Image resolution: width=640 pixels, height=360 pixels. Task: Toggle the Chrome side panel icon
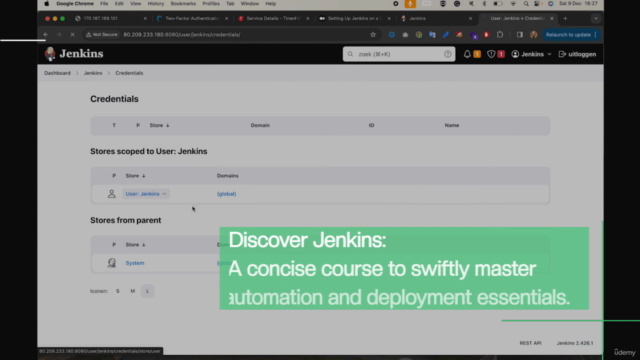(x=520, y=35)
